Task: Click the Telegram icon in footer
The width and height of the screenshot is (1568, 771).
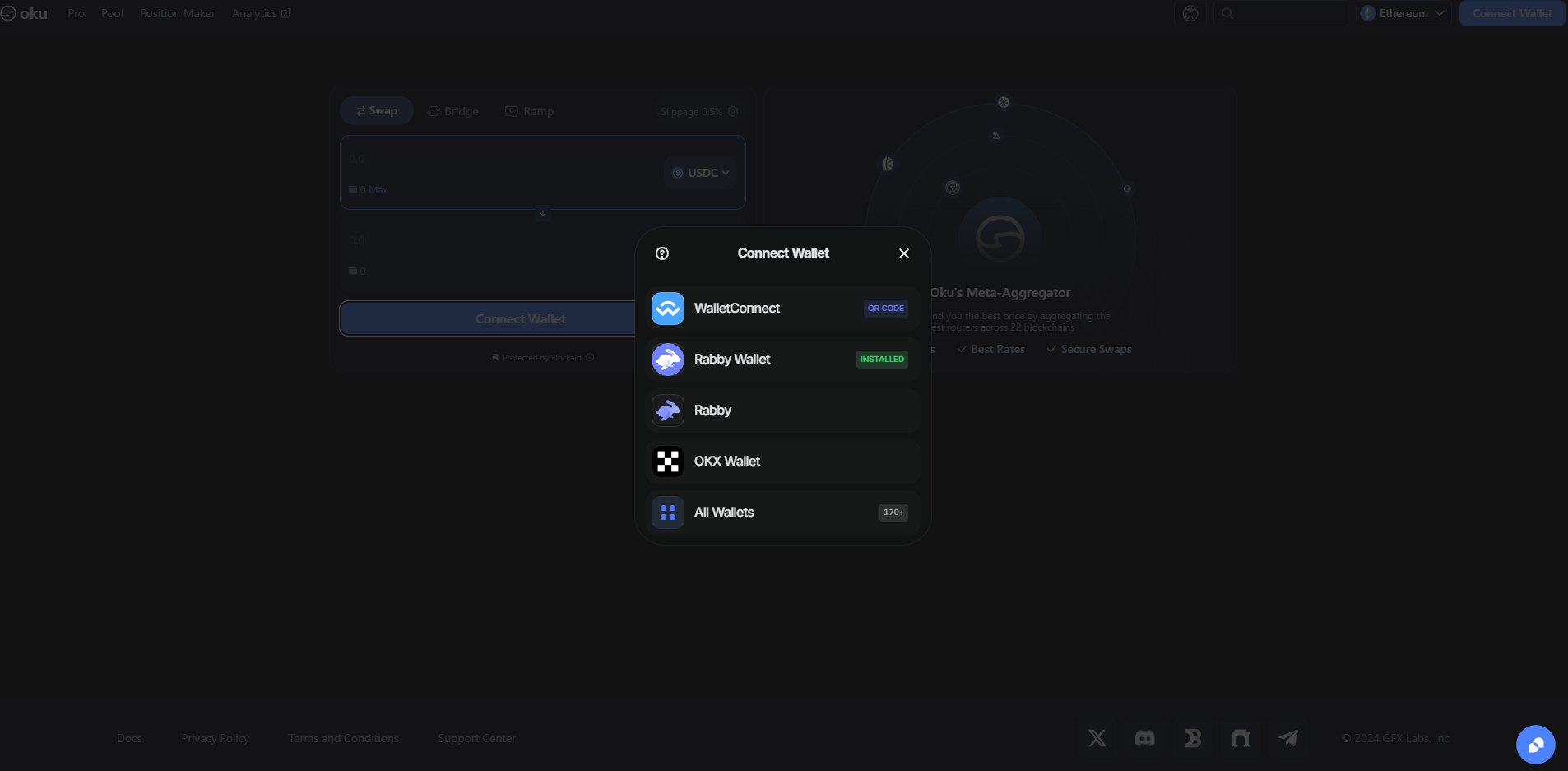Action: pyautogui.click(x=1288, y=738)
